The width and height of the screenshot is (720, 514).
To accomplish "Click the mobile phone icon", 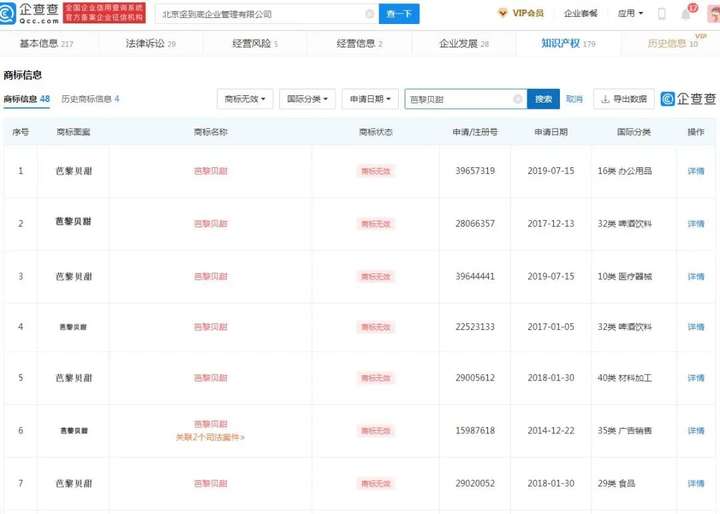I will pyautogui.click(x=662, y=14).
